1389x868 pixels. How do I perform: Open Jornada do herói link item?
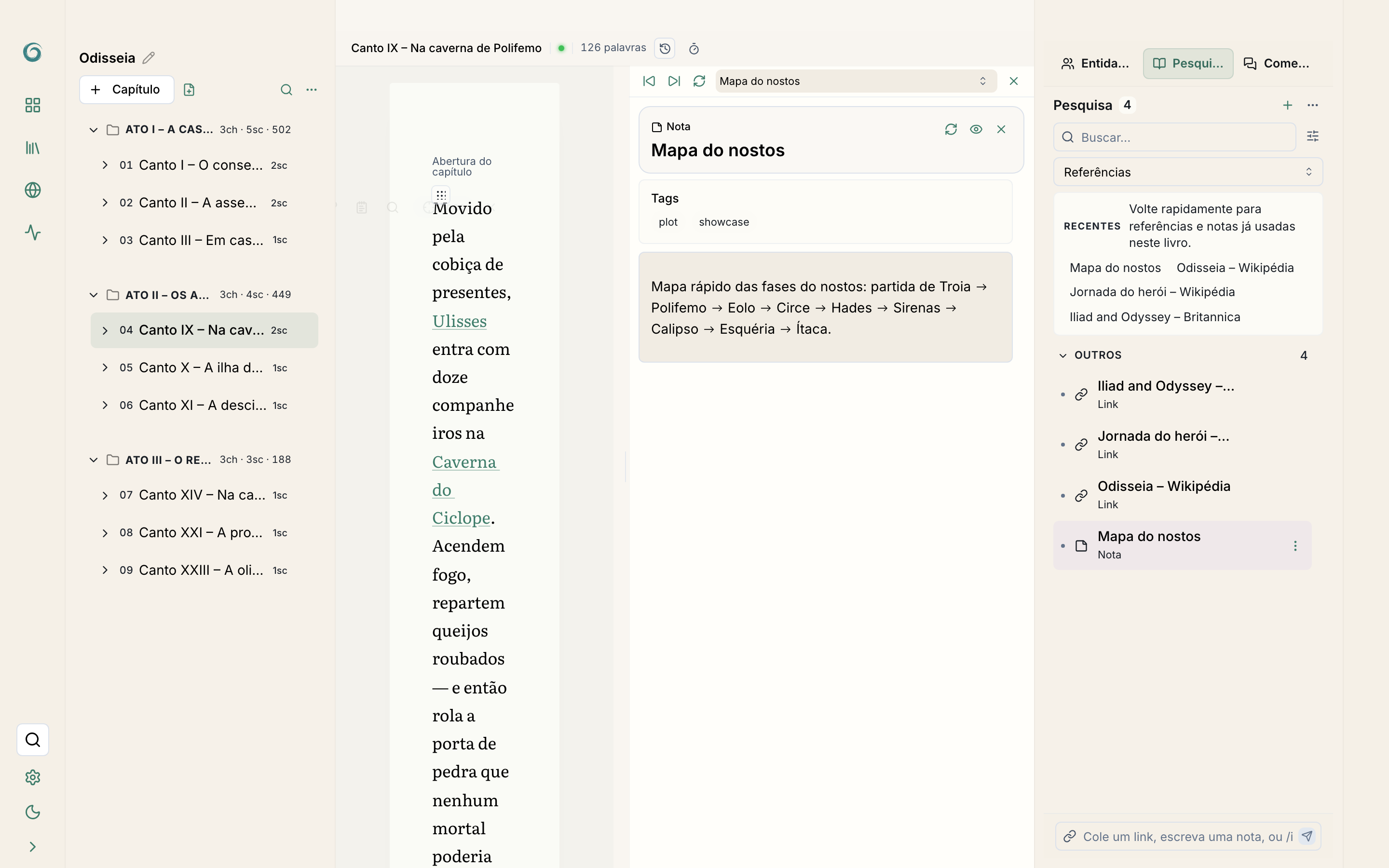1183,444
